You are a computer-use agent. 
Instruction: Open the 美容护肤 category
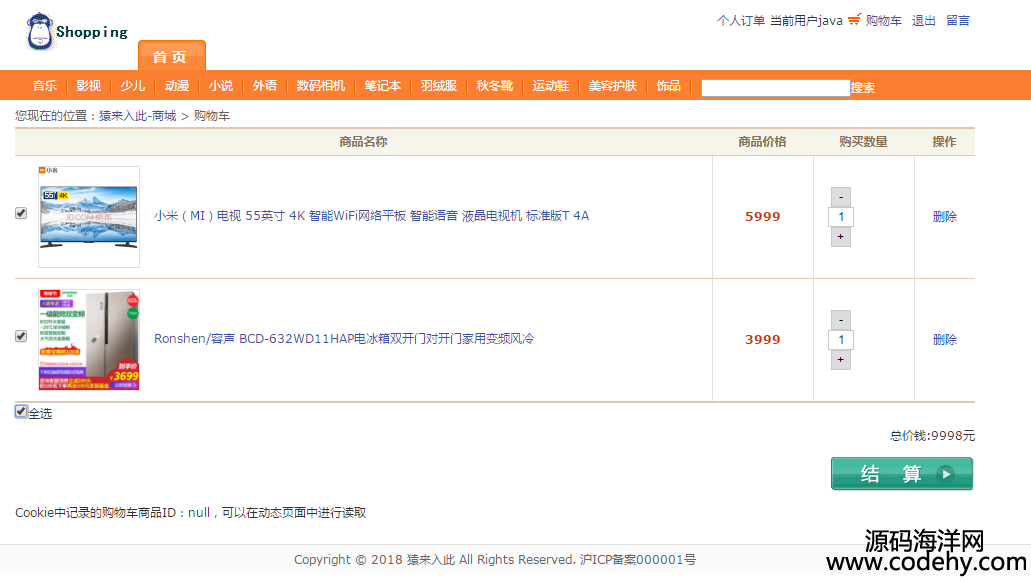[x=613, y=86]
